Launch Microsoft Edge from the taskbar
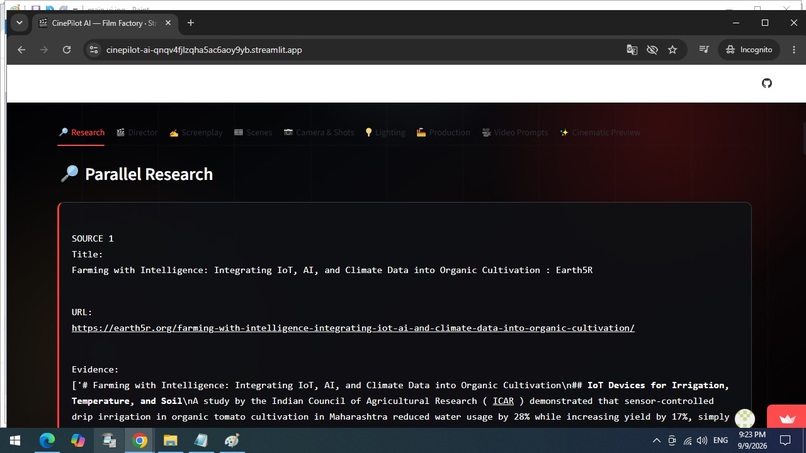The image size is (806, 453). click(47, 441)
